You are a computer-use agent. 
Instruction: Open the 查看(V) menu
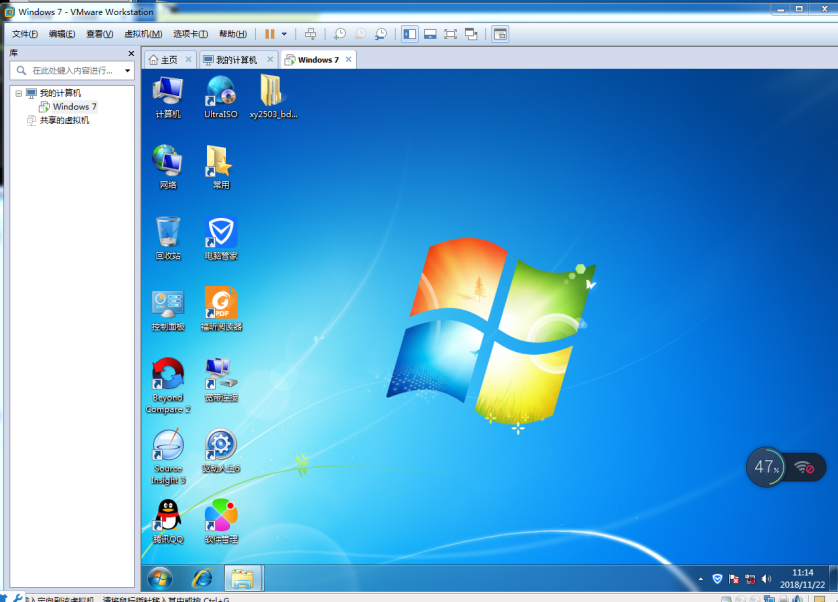click(99, 34)
